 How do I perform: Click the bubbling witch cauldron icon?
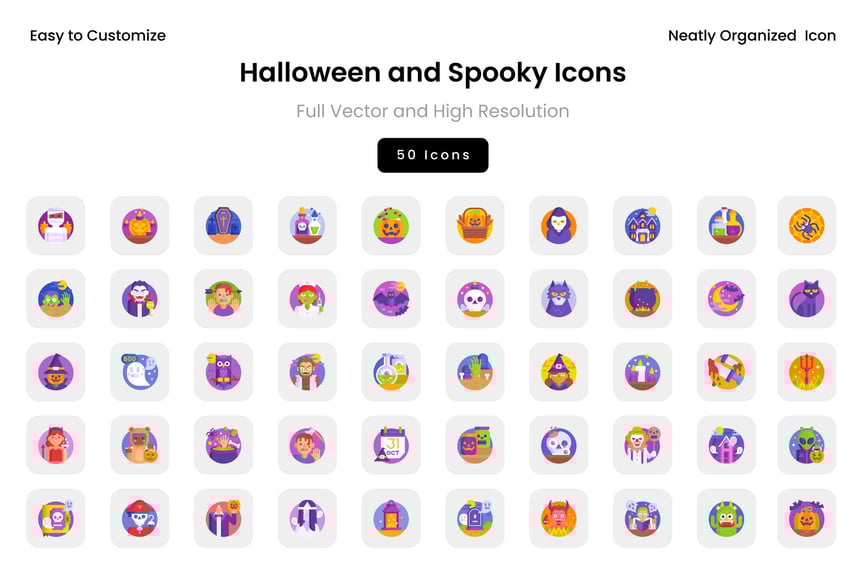(642, 298)
